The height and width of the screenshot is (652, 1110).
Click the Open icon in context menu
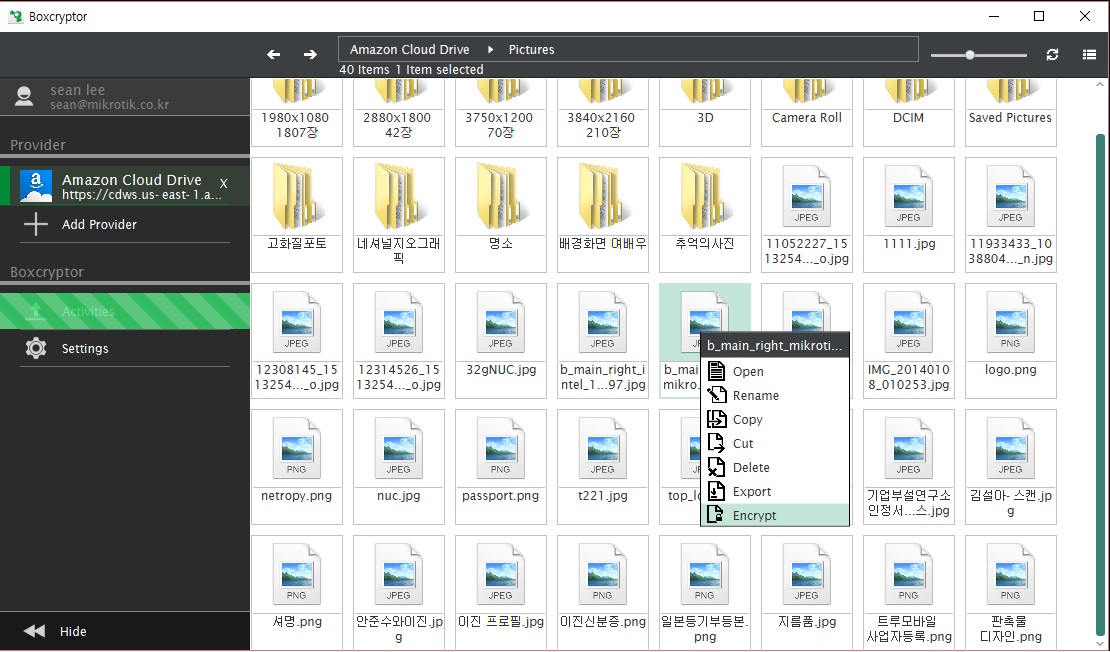coord(716,371)
